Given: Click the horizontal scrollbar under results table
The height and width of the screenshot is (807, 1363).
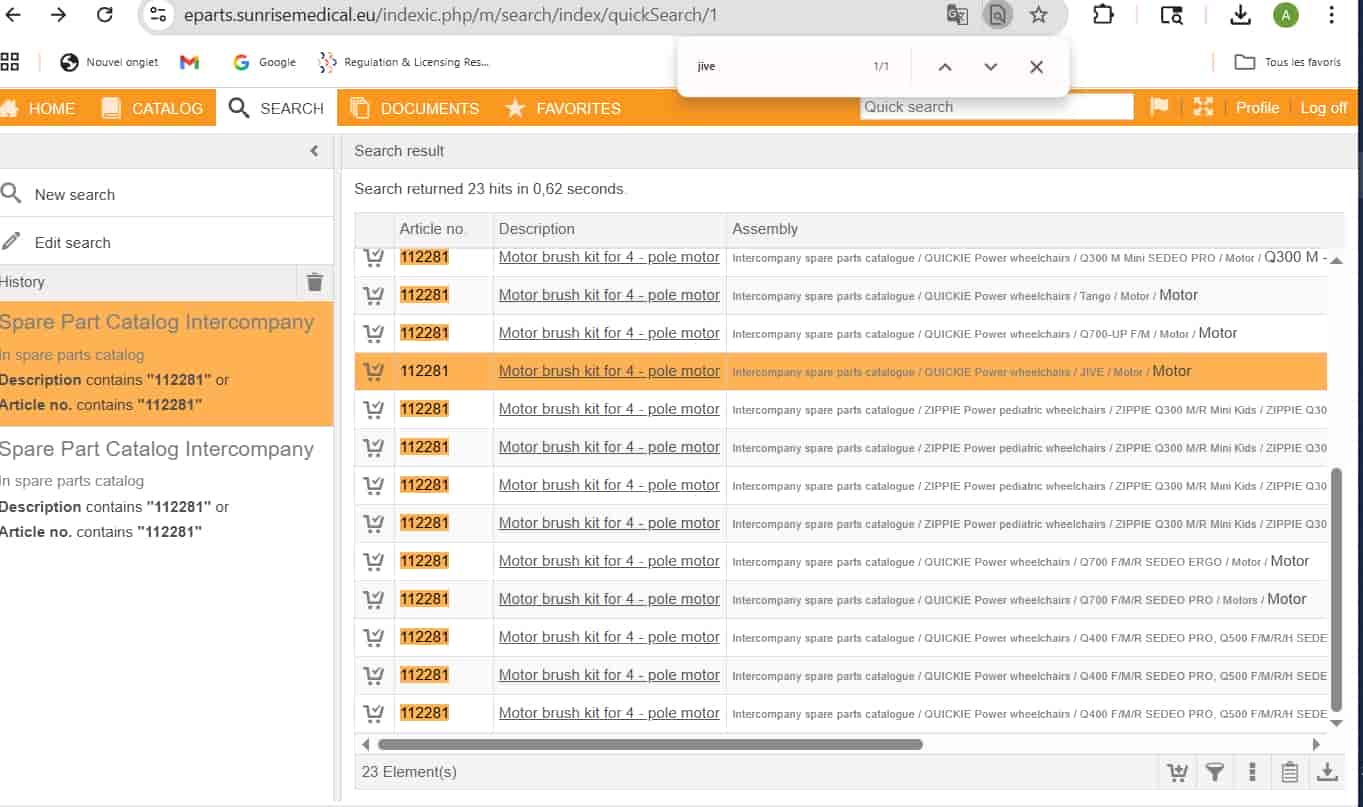Looking at the screenshot, I should pos(650,744).
